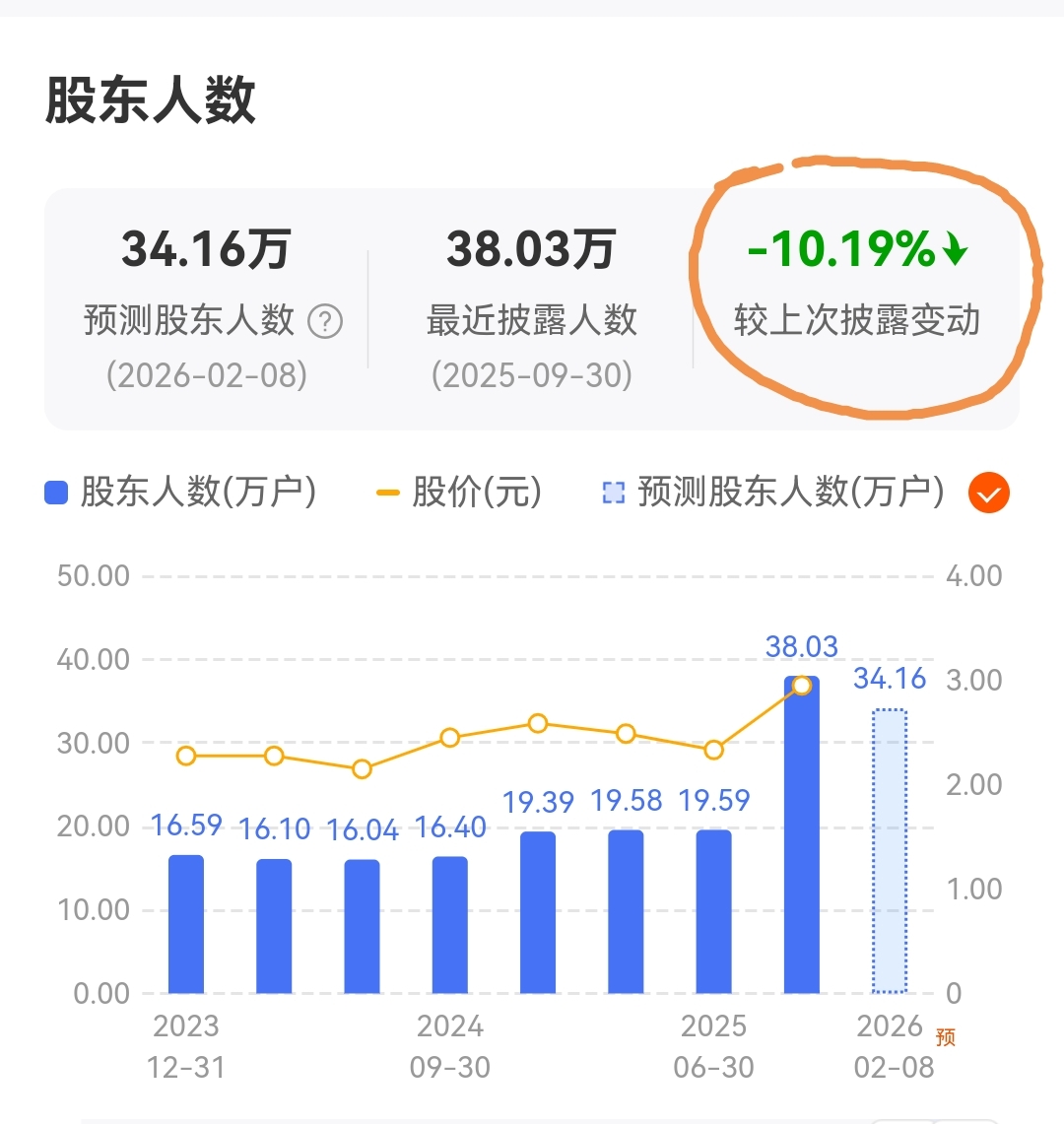Click the 16.10 bar
The image size is (1064, 1124).
(274, 926)
